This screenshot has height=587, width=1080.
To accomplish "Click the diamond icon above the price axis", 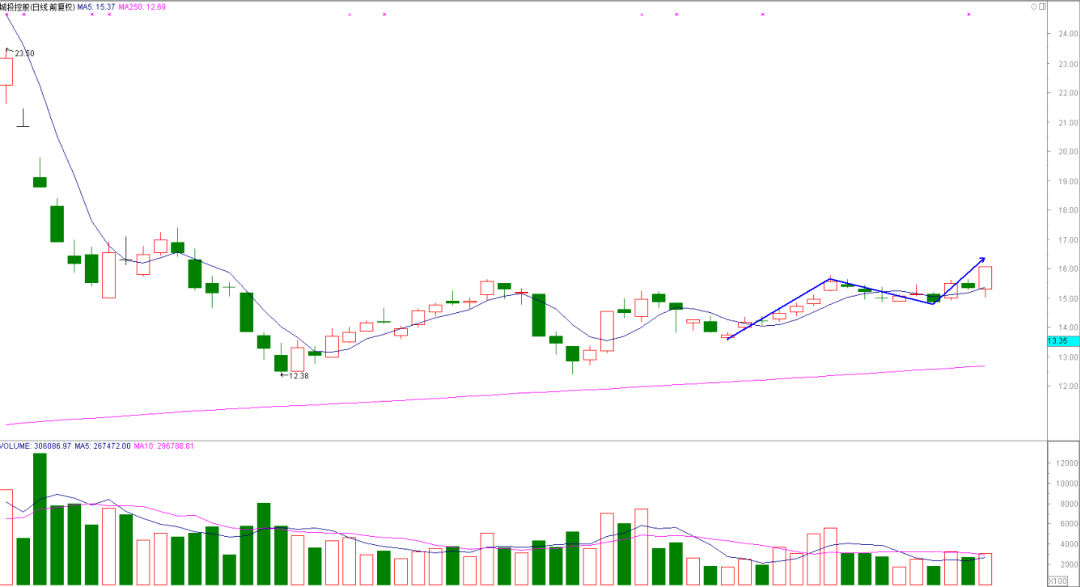I will pyautogui.click(x=1034, y=7).
